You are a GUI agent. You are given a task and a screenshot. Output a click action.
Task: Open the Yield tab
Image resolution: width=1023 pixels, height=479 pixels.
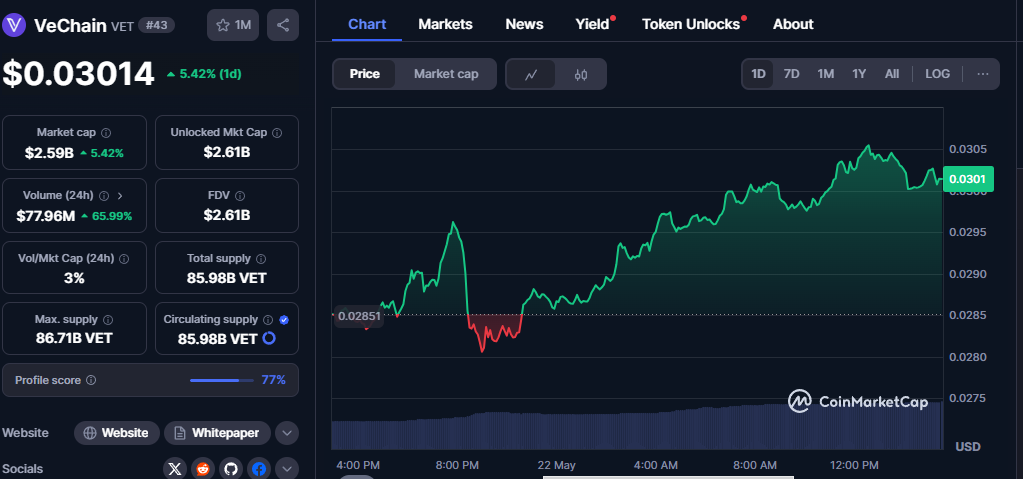pyautogui.click(x=592, y=25)
